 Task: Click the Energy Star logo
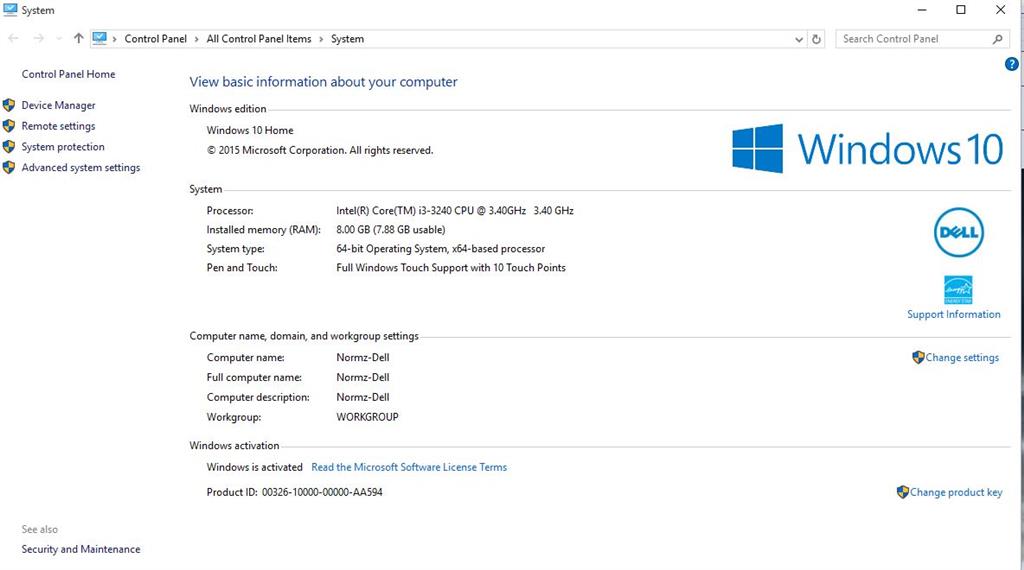958,290
